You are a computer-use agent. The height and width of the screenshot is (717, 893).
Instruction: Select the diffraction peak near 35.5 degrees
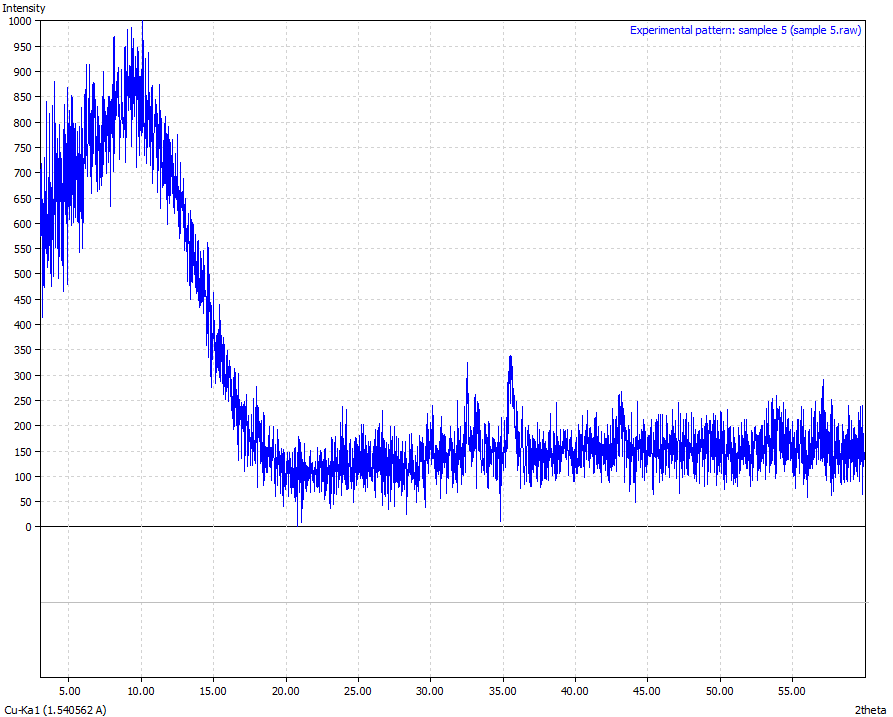click(510, 358)
